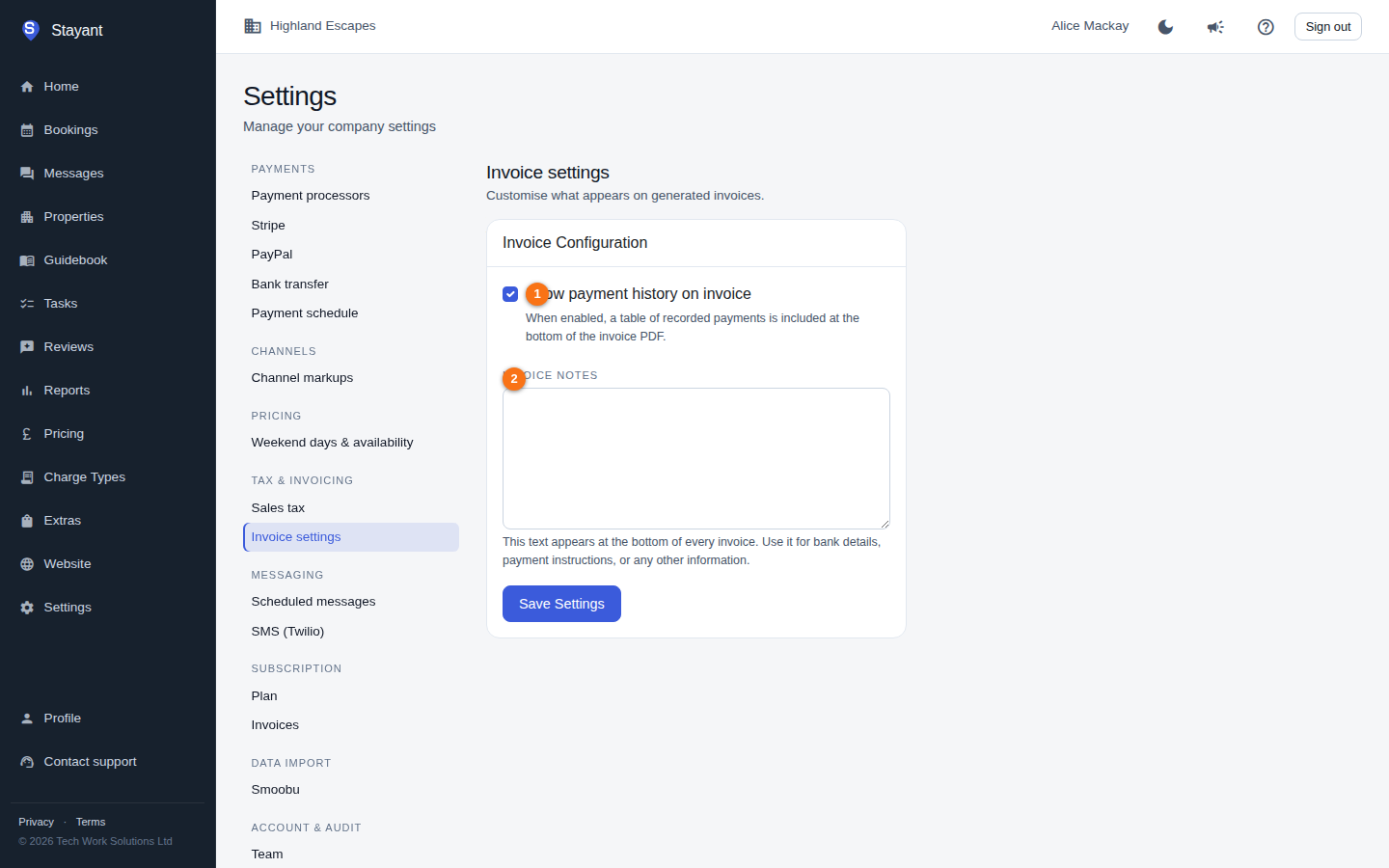1389x868 pixels.
Task: Uncheck show payment history on invoice
Action: point(510,294)
